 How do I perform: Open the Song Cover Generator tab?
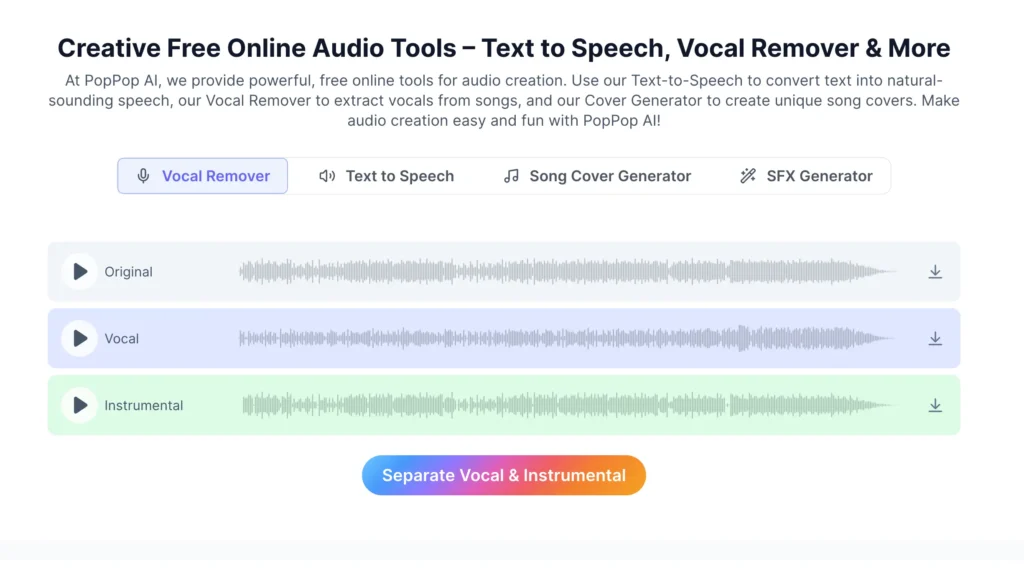(x=597, y=176)
